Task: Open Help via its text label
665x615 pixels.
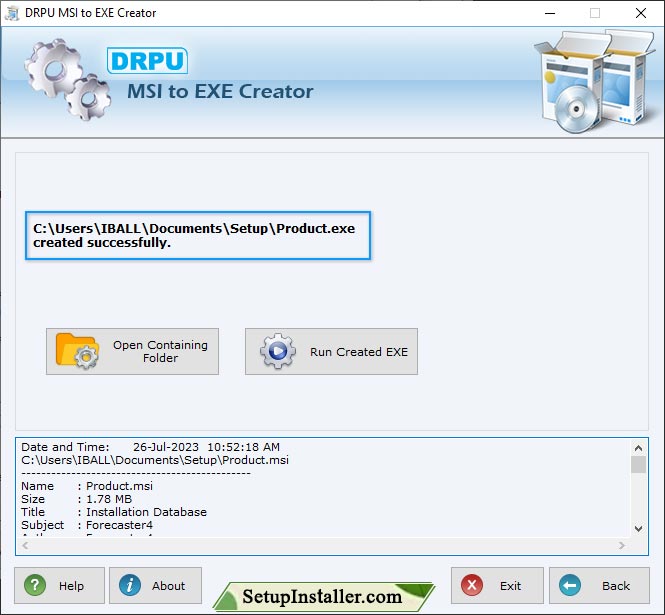Action: 71,586
